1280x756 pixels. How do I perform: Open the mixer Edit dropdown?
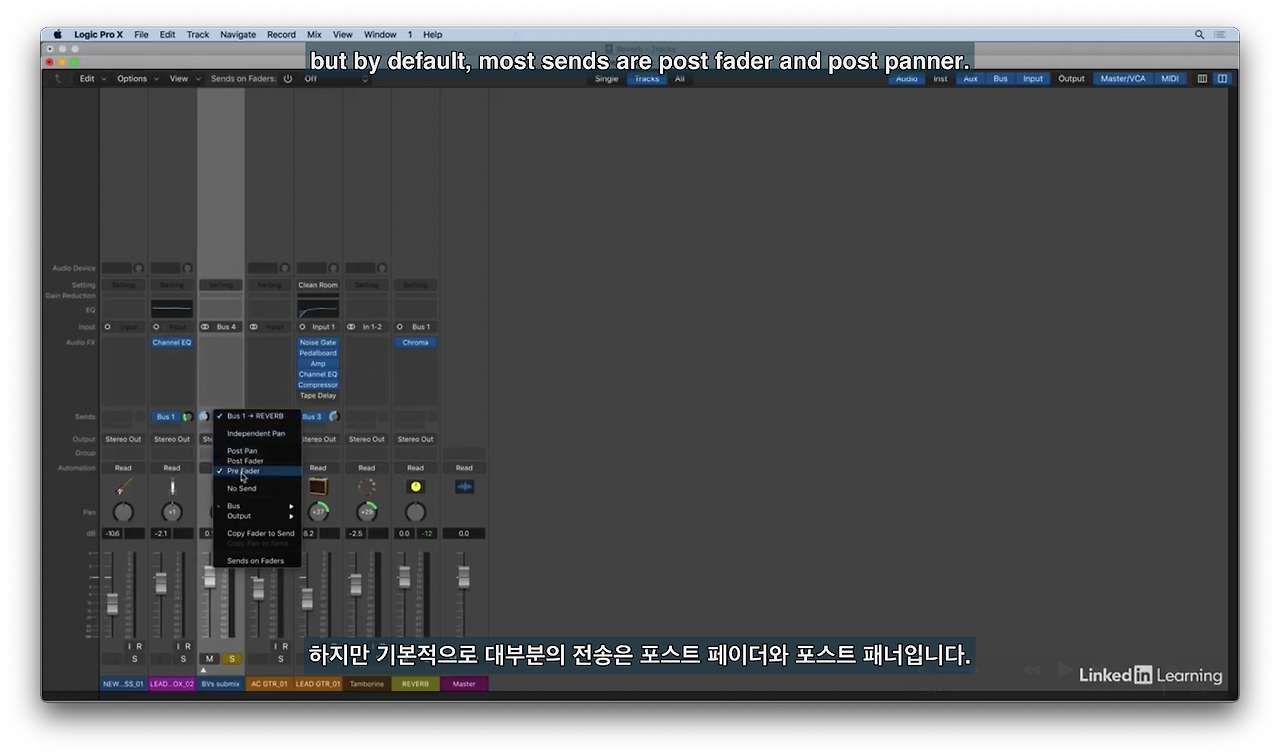click(92, 79)
